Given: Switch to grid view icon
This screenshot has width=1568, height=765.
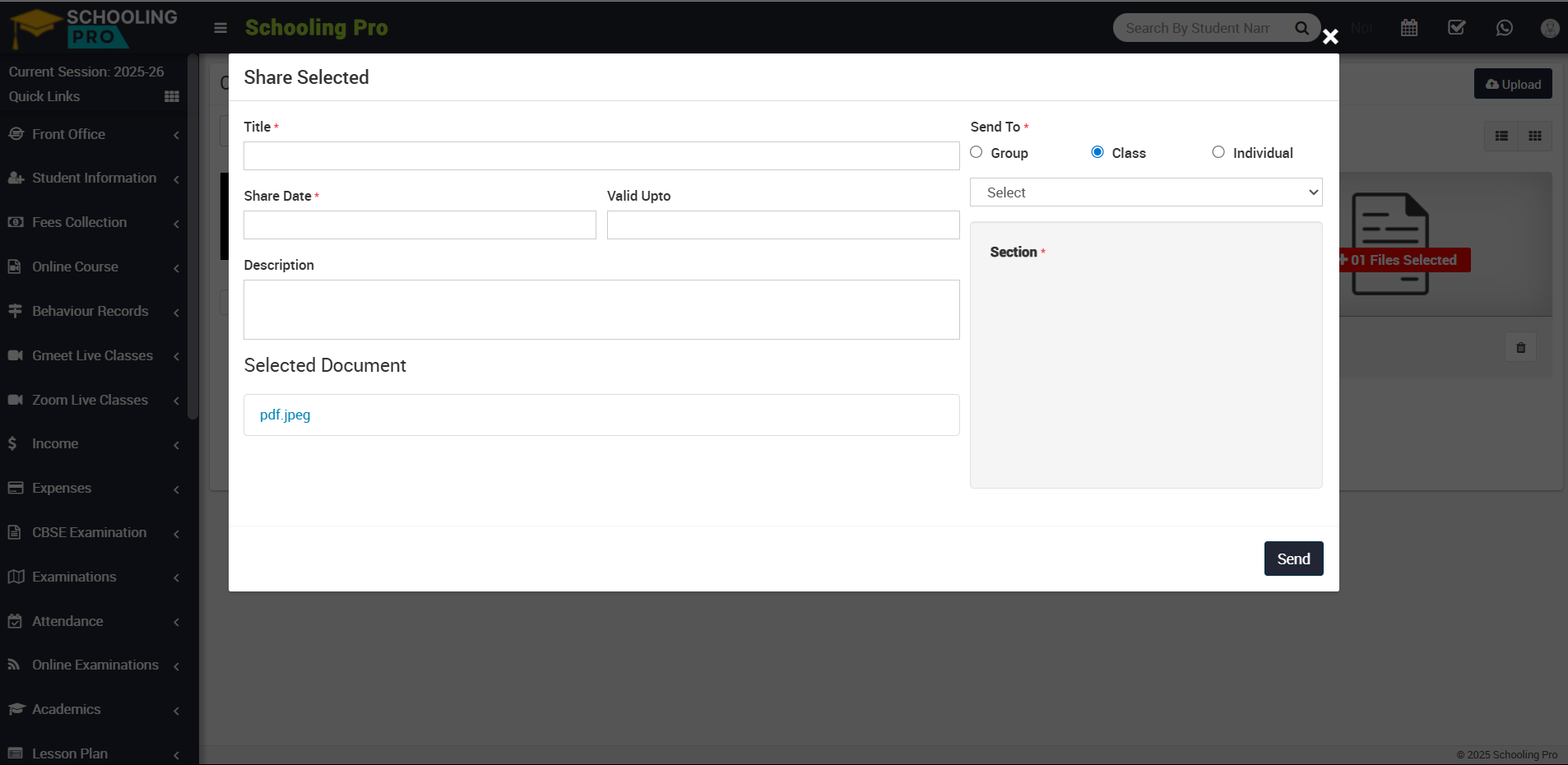Looking at the screenshot, I should tap(1535, 137).
